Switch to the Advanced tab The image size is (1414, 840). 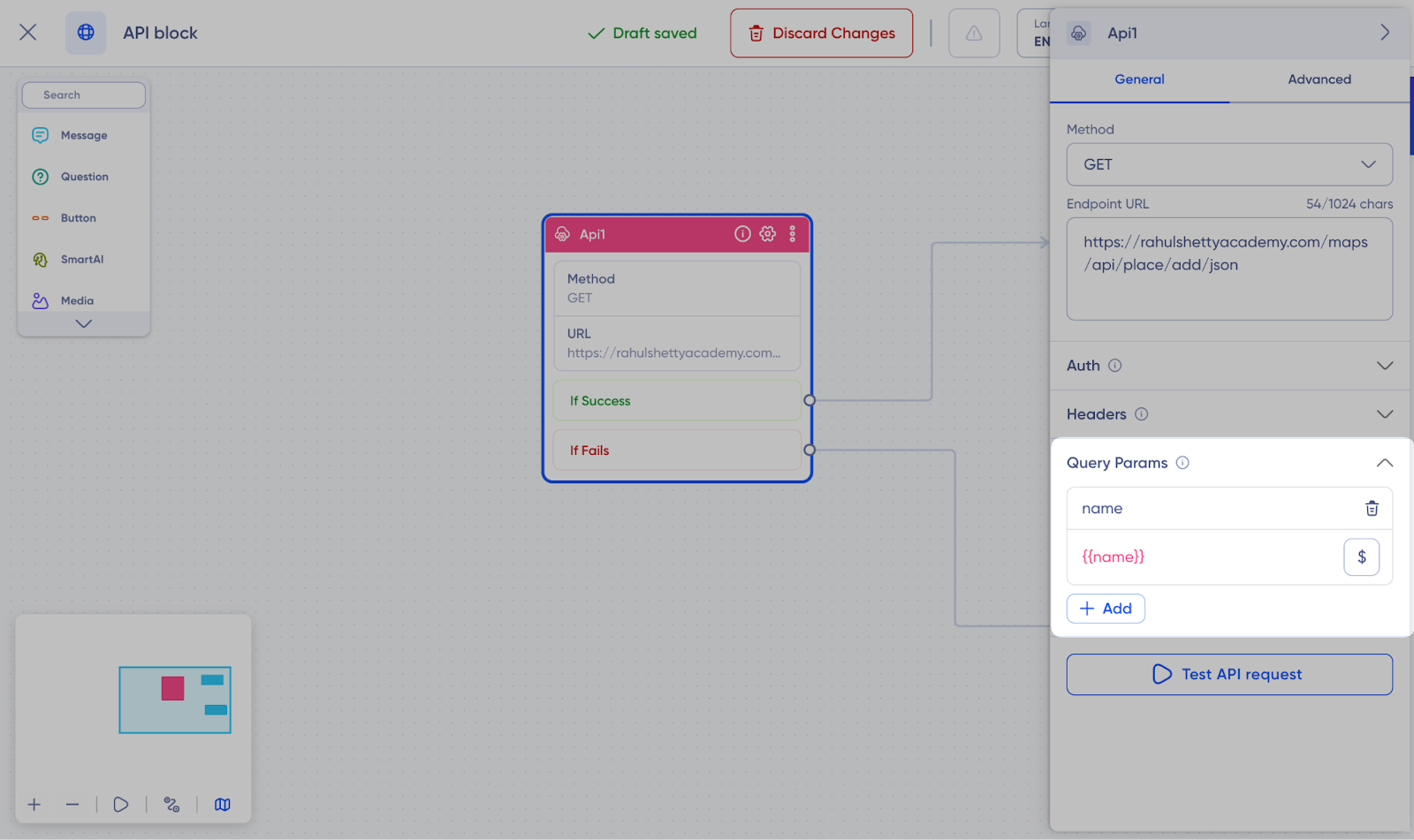click(1319, 79)
